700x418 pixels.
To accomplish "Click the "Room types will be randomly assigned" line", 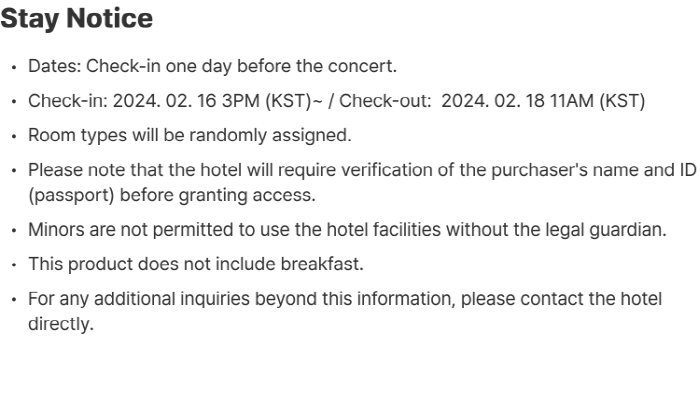I will pyautogui.click(x=189, y=134).
